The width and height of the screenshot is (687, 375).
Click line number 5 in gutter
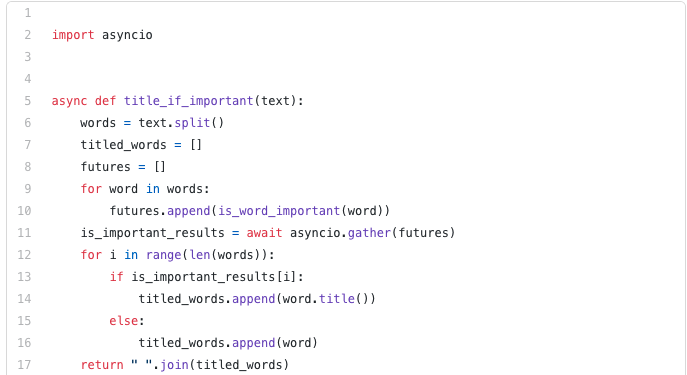click(28, 101)
